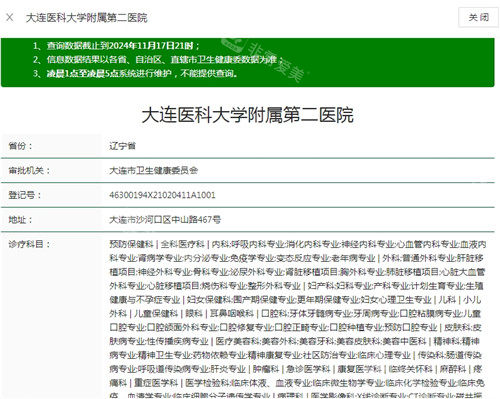Image resolution: width=500 pixels, height=399 pixels.
Task: Click 肿瘤科 in the department list
Action: 266,369
